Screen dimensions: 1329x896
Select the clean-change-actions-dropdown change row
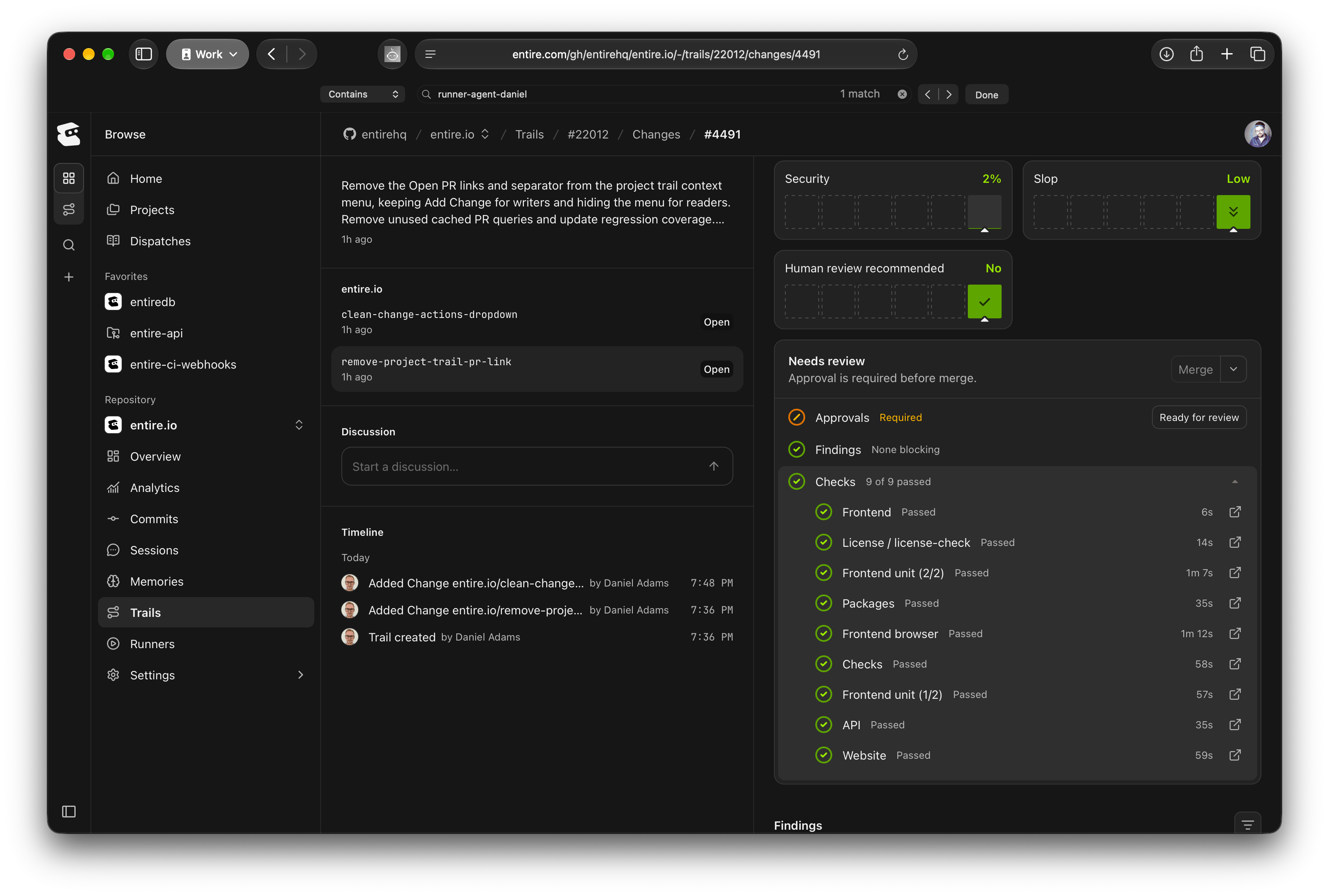537,322
